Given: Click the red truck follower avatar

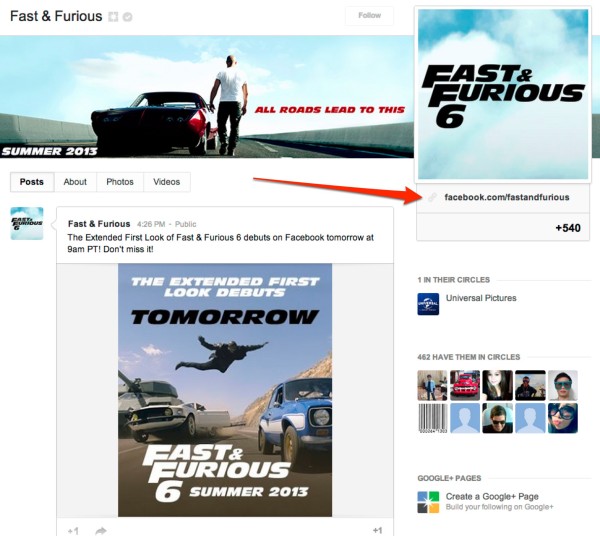Looking at the screenshot, I should click(x=465, y=385).
